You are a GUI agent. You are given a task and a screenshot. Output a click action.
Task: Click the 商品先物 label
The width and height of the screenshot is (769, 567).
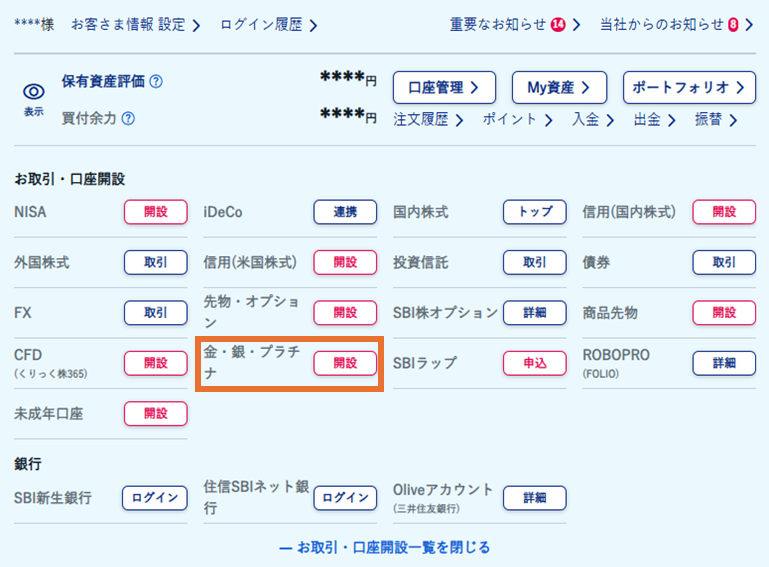610,313
